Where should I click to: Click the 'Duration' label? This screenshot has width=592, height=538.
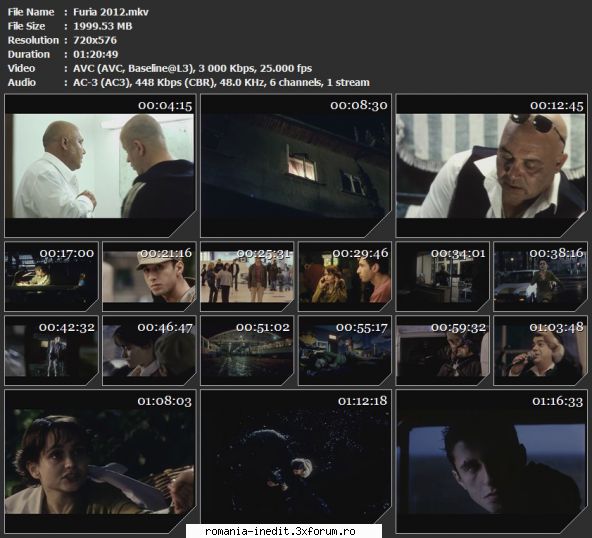tap(29, 54)
